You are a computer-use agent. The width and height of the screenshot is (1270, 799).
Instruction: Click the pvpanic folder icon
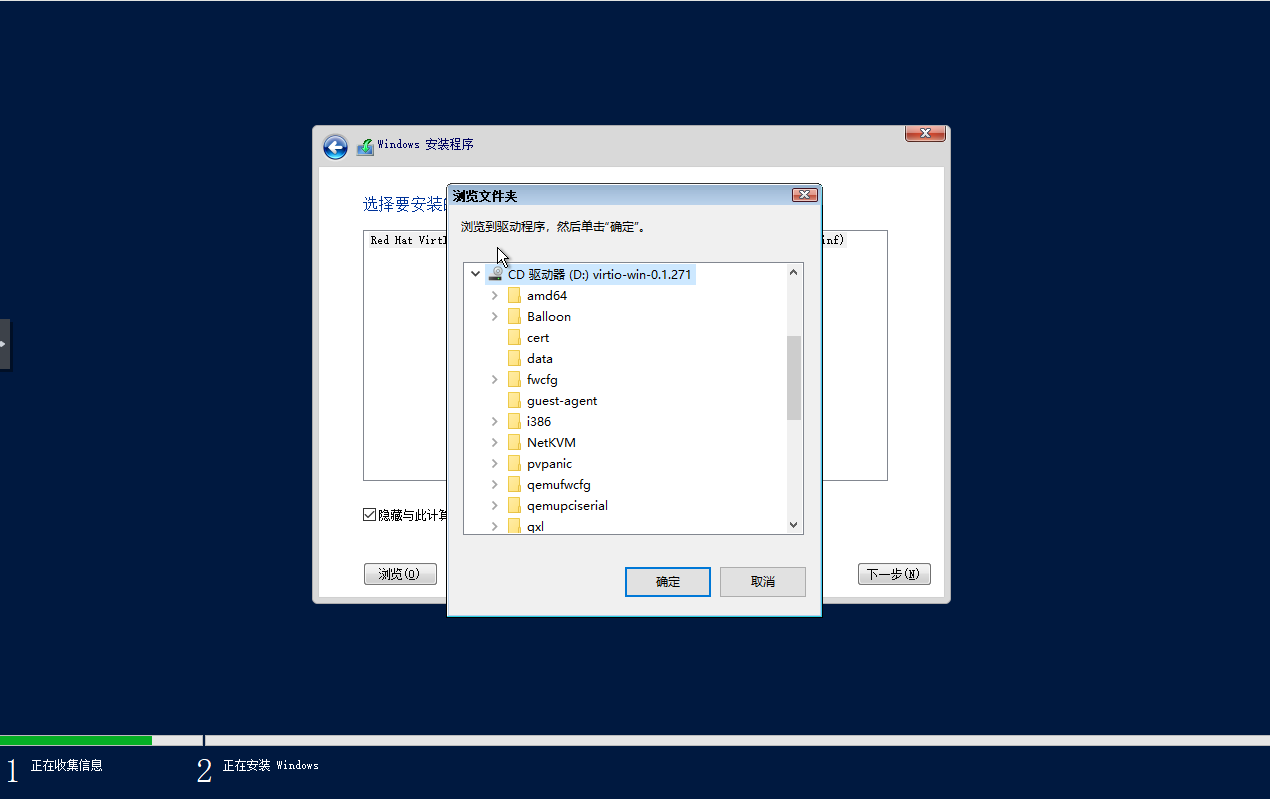pos(514,464)
